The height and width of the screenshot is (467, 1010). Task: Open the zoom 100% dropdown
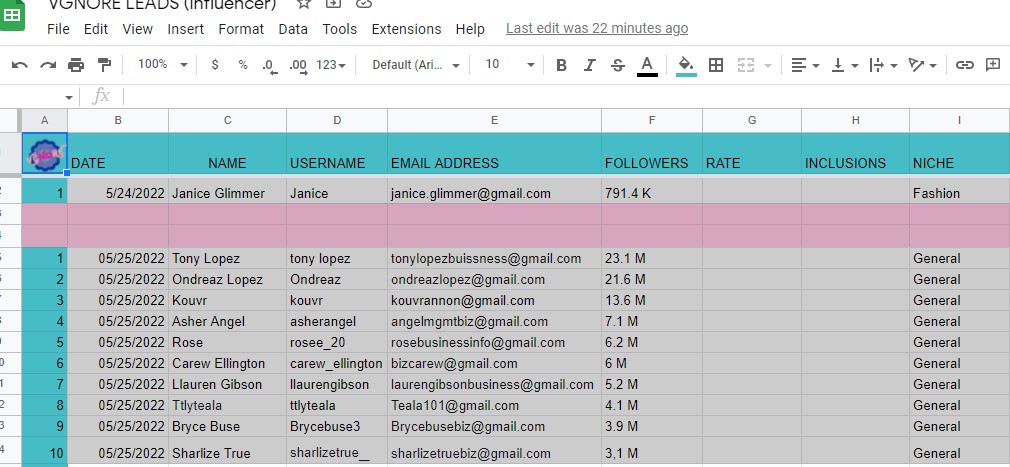click(163, 64)
